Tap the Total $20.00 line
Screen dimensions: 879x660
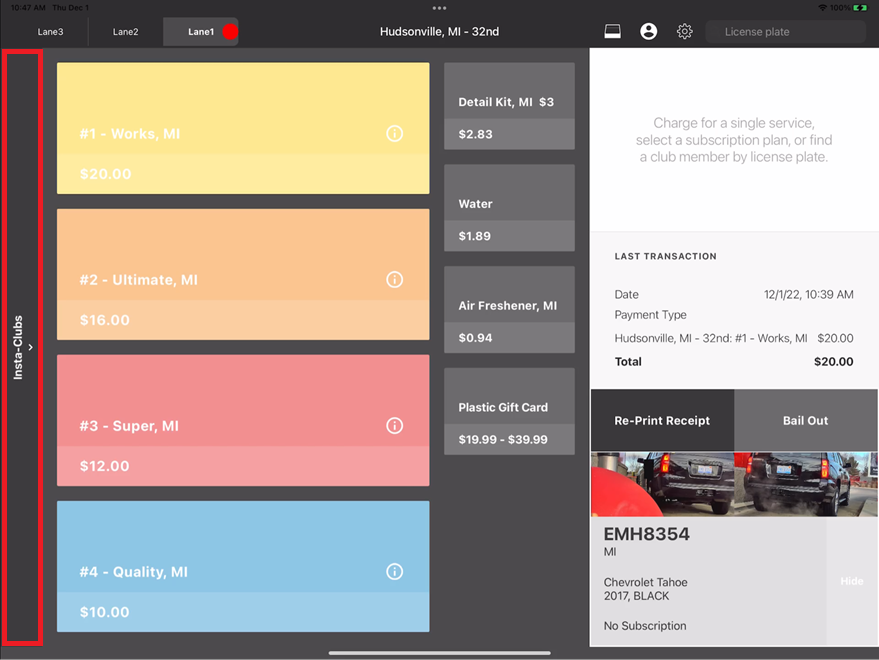pos(734,362)
